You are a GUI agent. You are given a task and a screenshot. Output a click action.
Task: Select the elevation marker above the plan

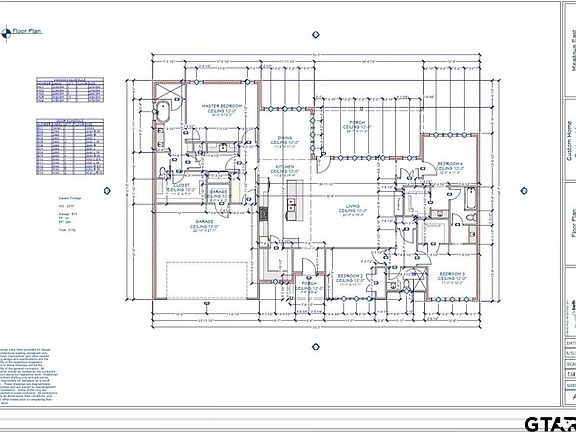pos(316,35)
